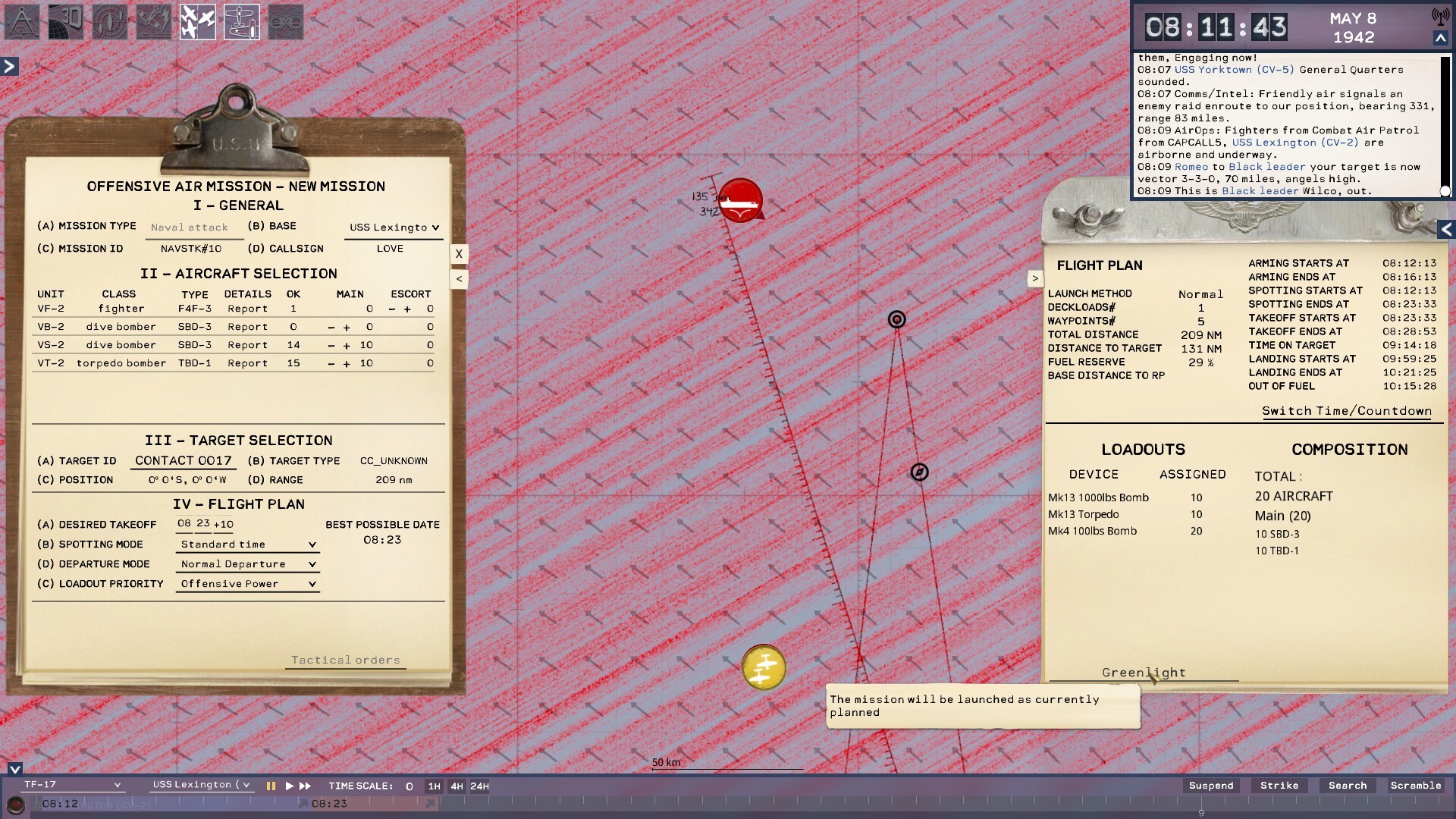Click the Search button
This screenshot has height=819, width=1456.
tap(1348, 786)
